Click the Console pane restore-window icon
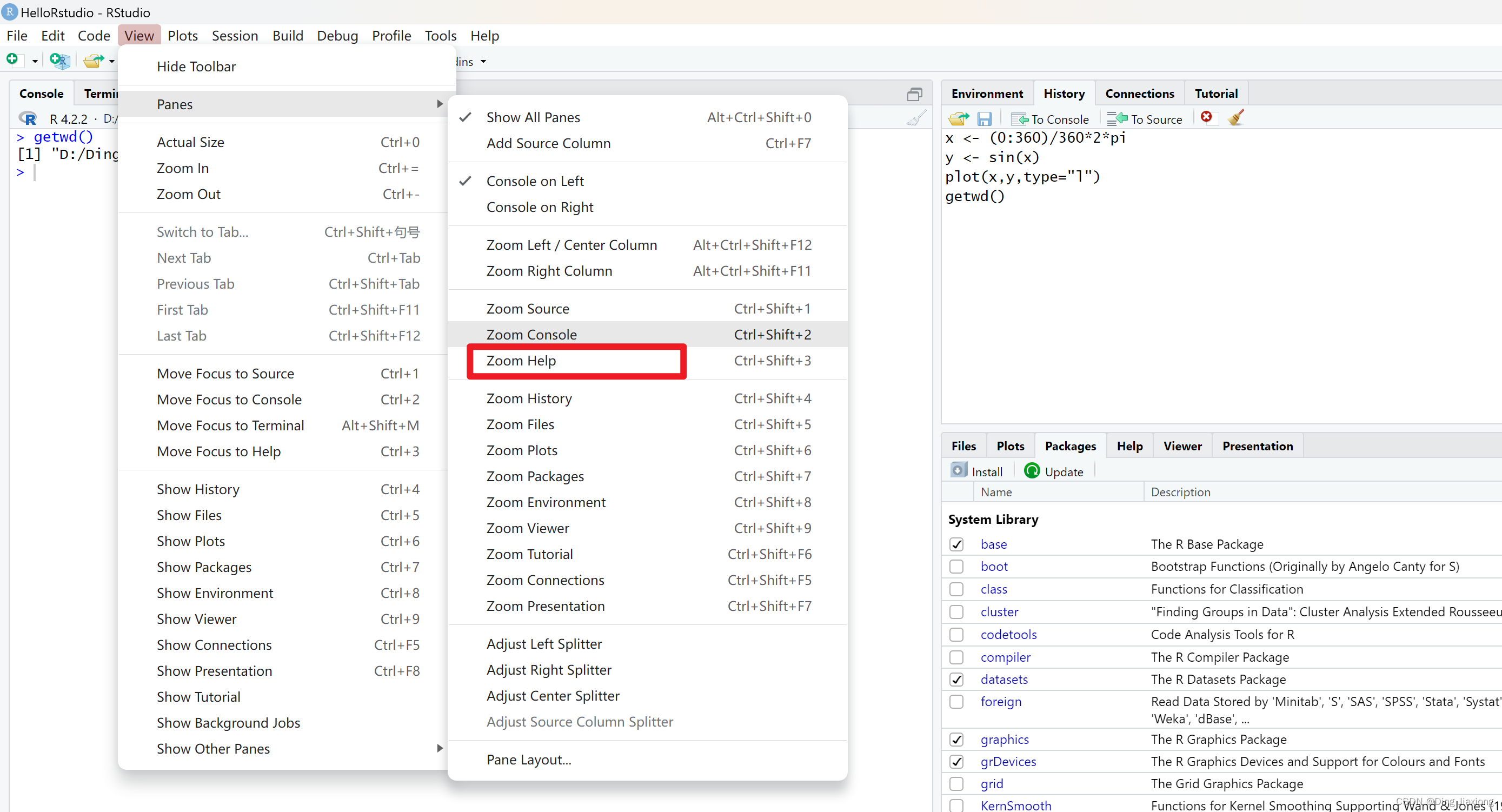 pos(914,95)
